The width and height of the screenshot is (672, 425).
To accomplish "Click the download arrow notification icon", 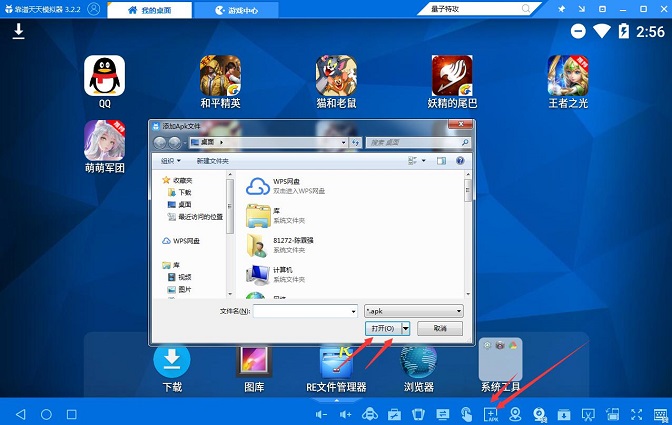I will tap(18, 31).
